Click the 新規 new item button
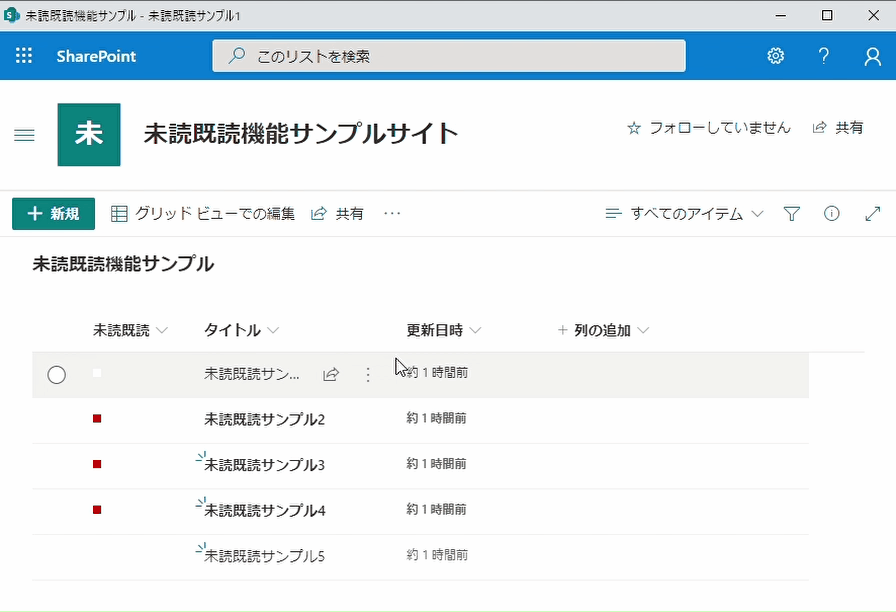 click(54, 214)
